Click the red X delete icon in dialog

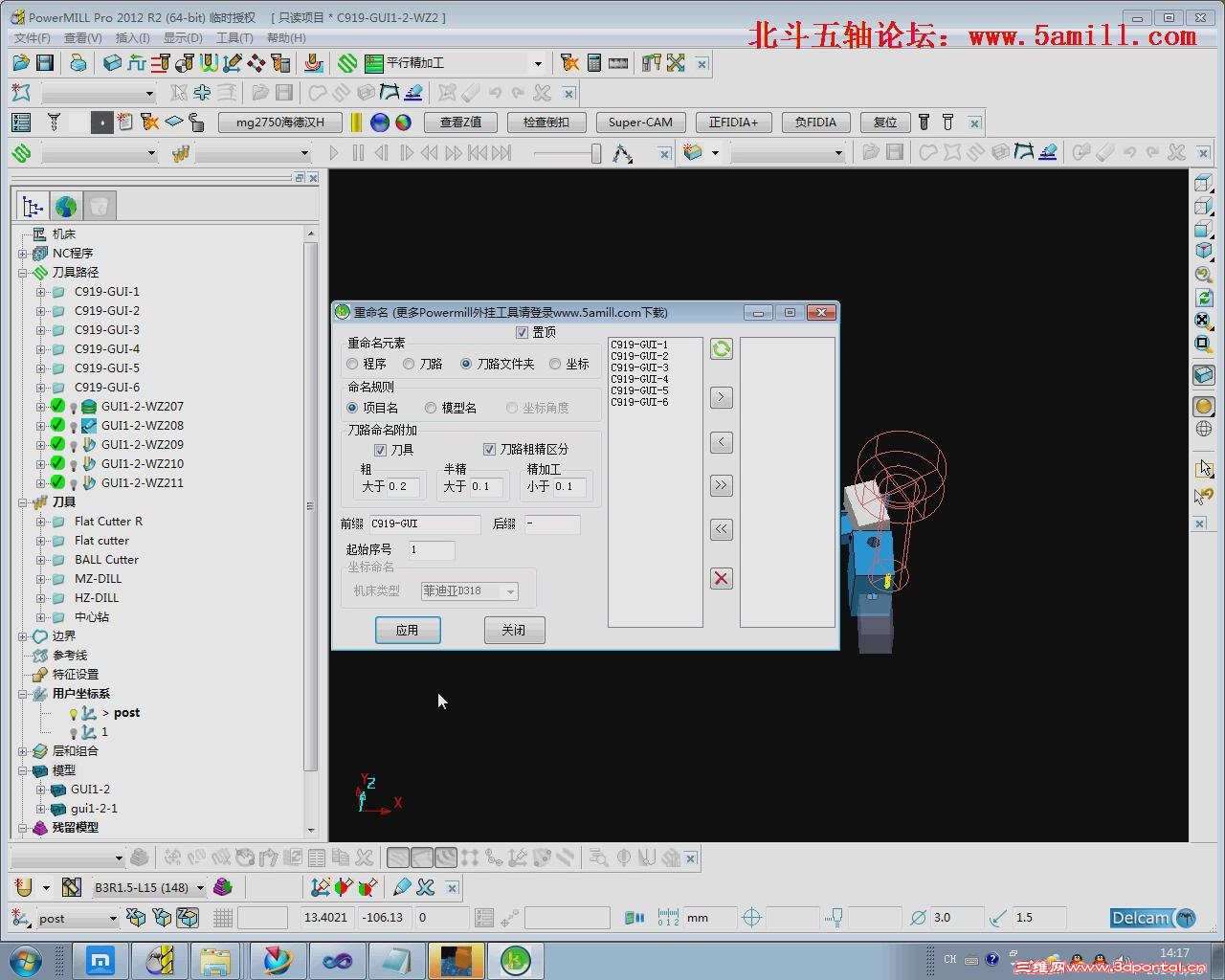(x=722, y=578)
